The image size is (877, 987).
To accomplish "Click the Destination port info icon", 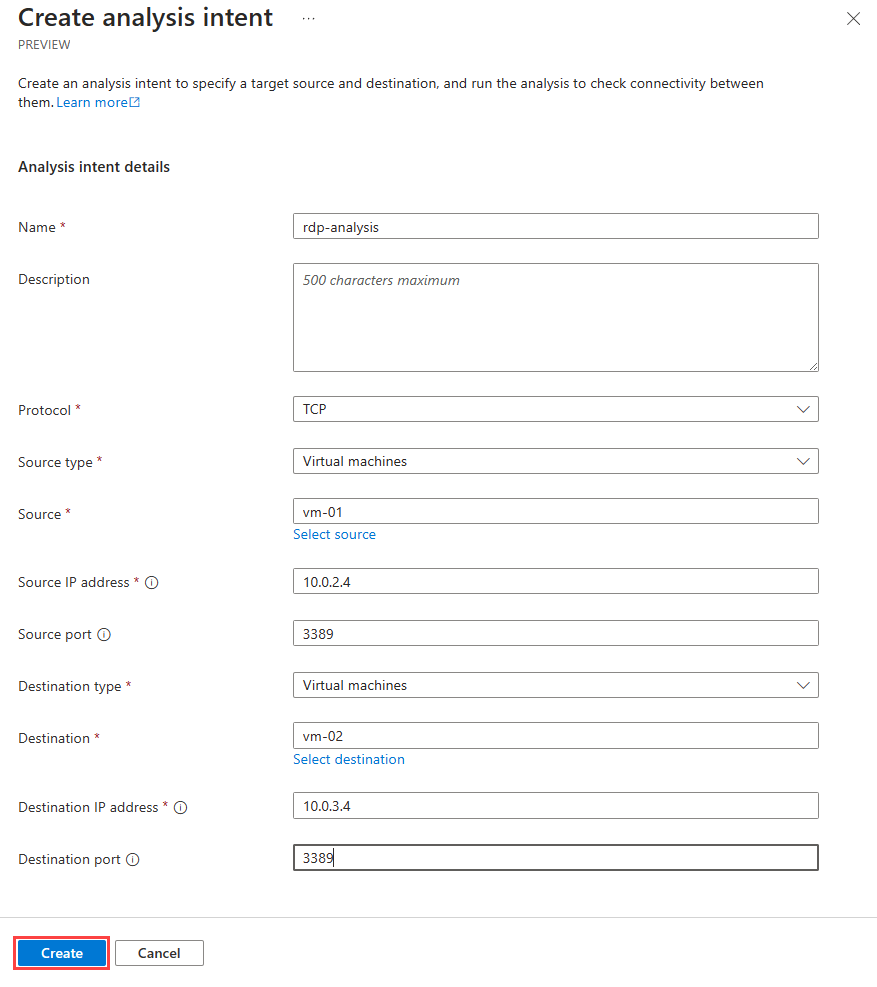I will [133, 860].
